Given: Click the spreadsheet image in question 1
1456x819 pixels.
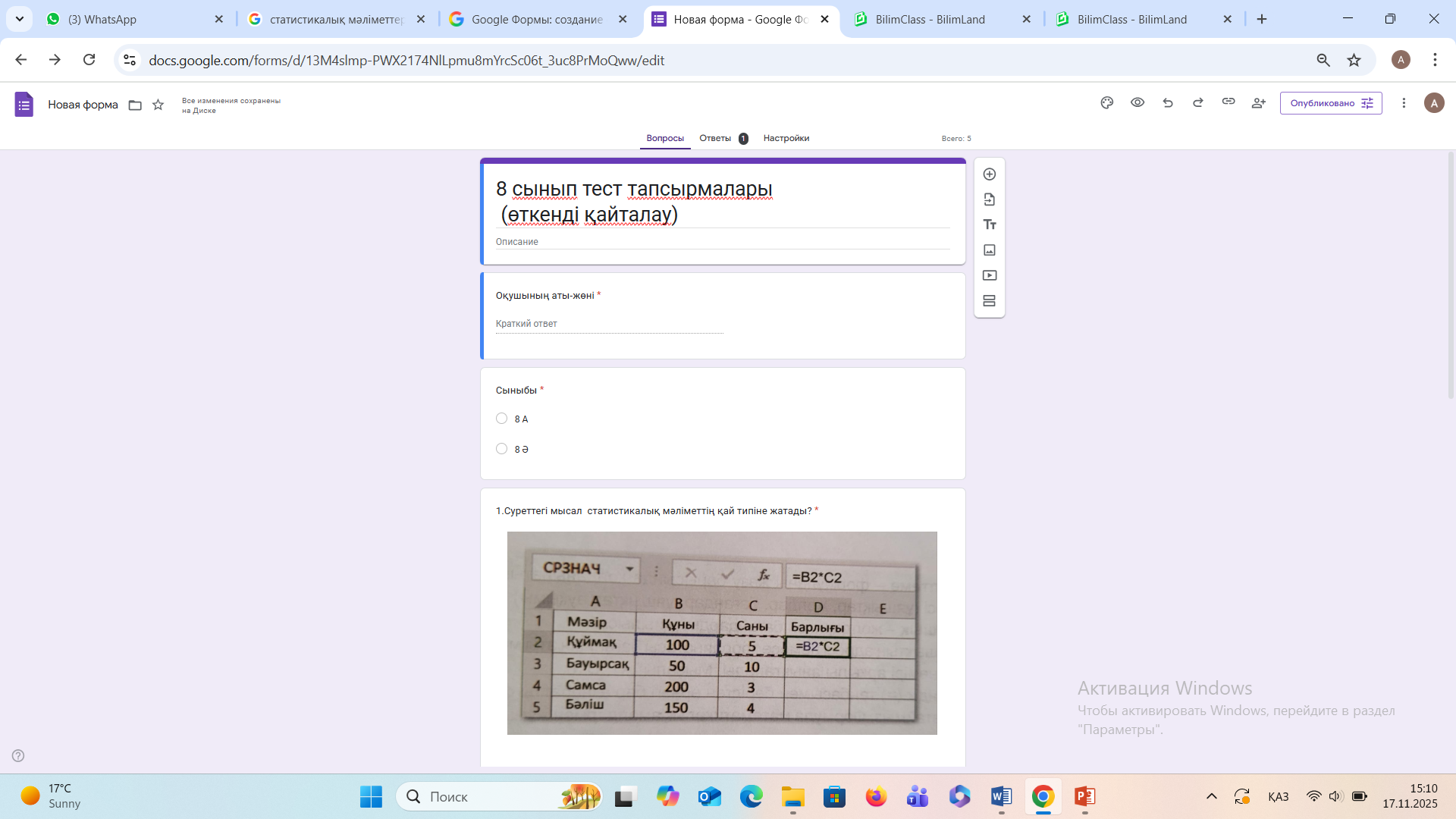Looking at the screenshot, I should pyautogui.click(x=722, y=633).
